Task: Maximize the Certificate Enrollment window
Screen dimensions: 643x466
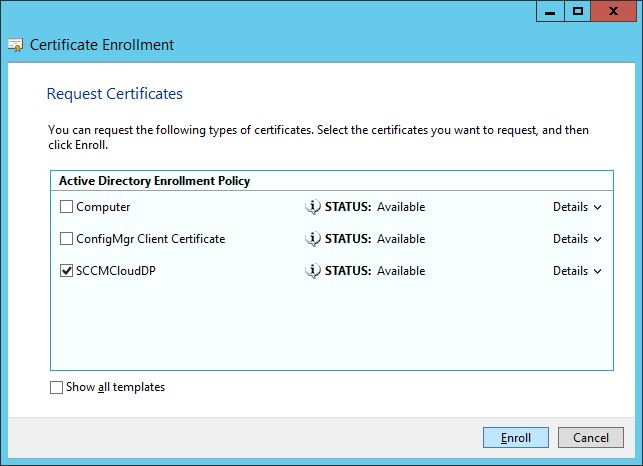Action: point(578,11)
